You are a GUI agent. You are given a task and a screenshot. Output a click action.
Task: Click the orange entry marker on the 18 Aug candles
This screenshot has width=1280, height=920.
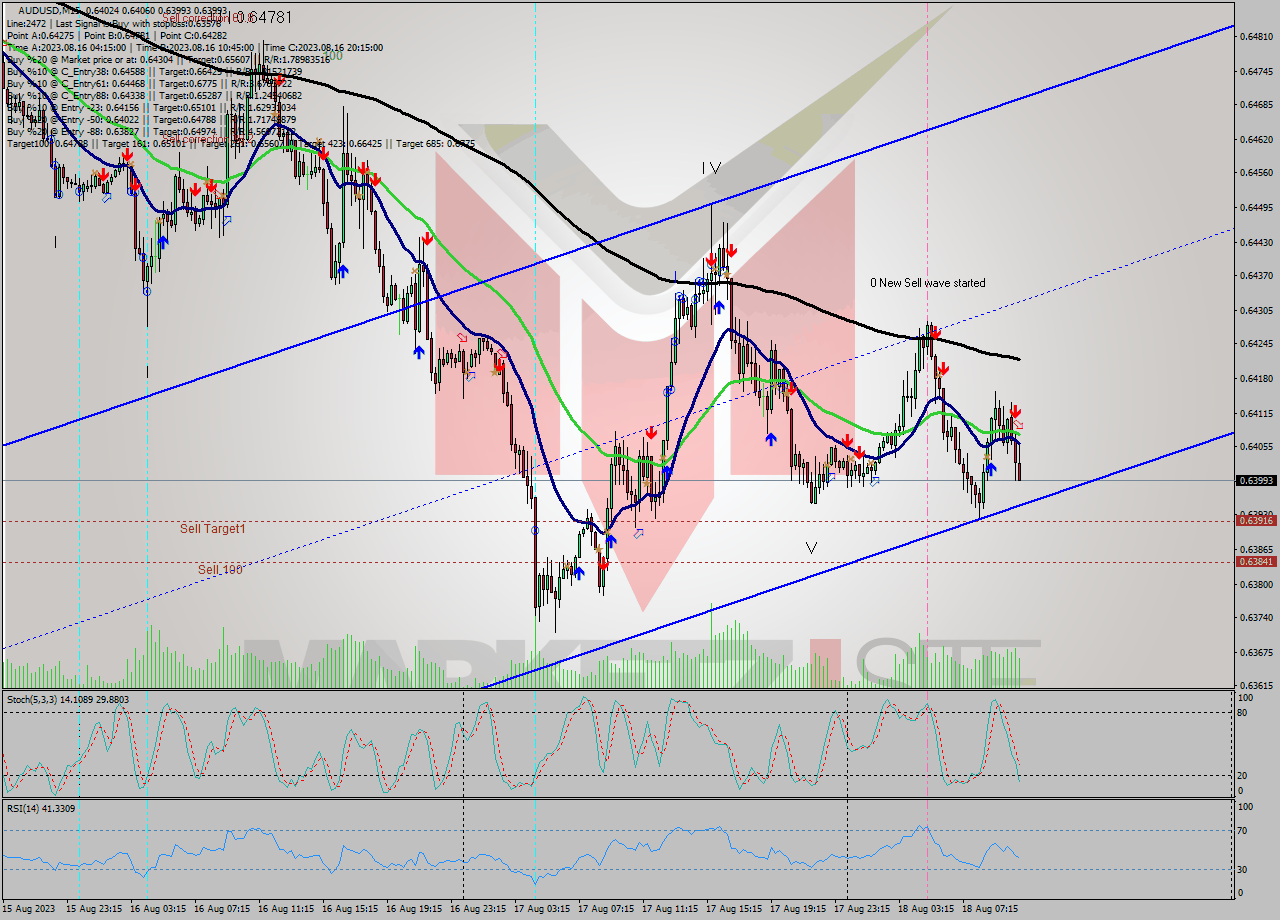(987, 457)
